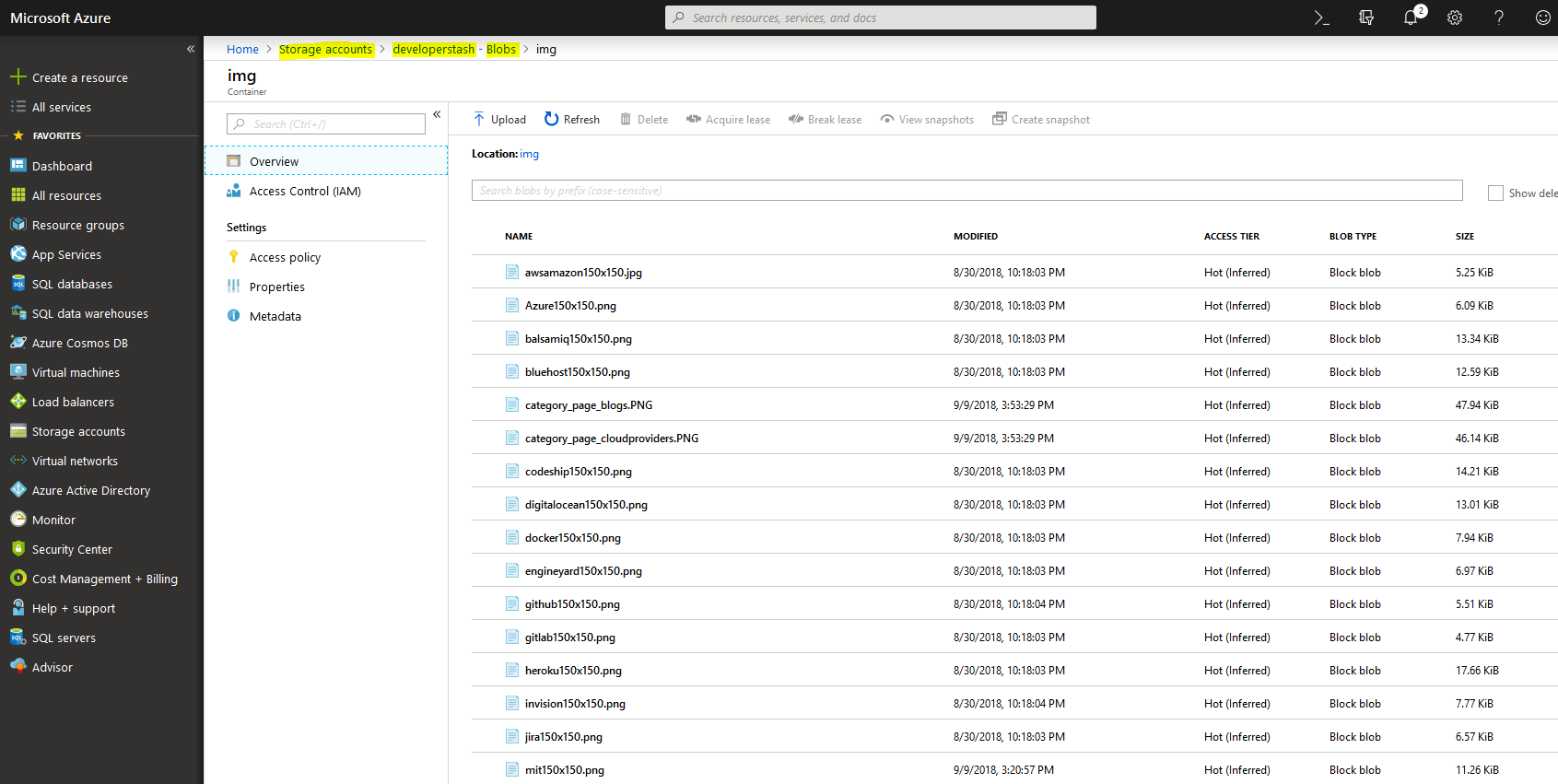
Task: Sort by the MODIFIED column header
Action: [x=976, y=237]
